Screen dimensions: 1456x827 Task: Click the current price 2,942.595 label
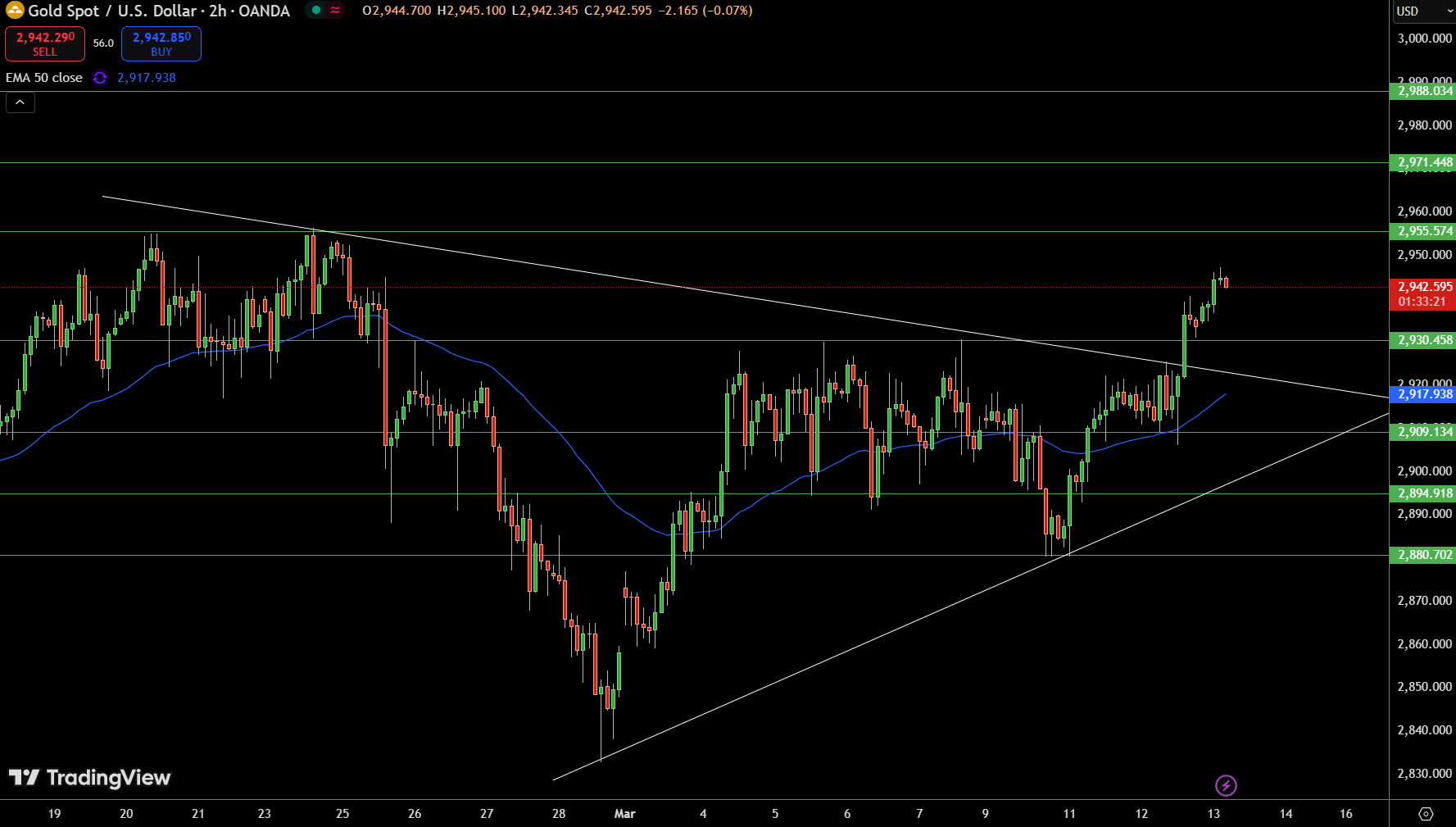pos(1424,287)
